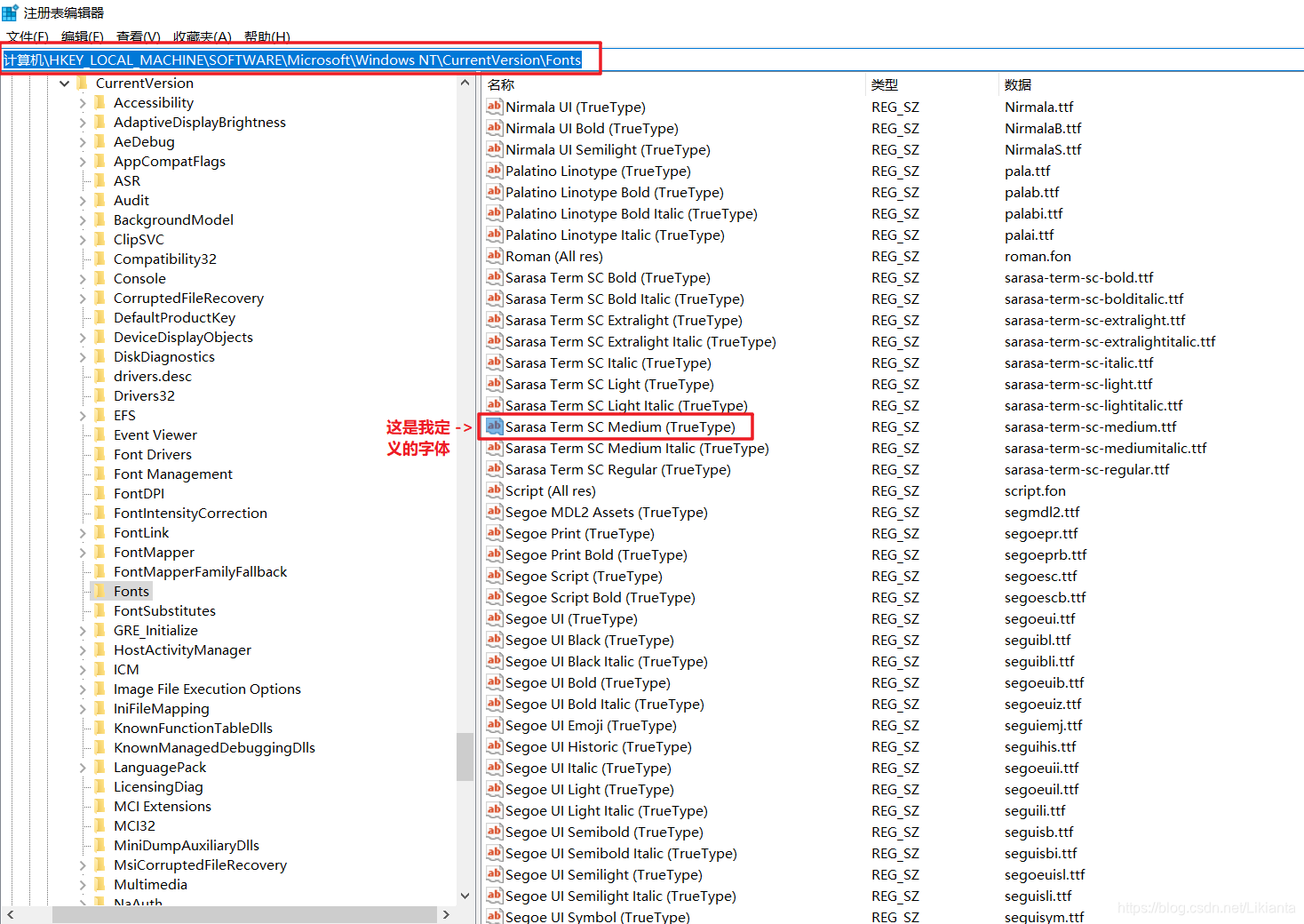Select the MCI Extensions key
The image size is (1304, 924).
[163, 806]
